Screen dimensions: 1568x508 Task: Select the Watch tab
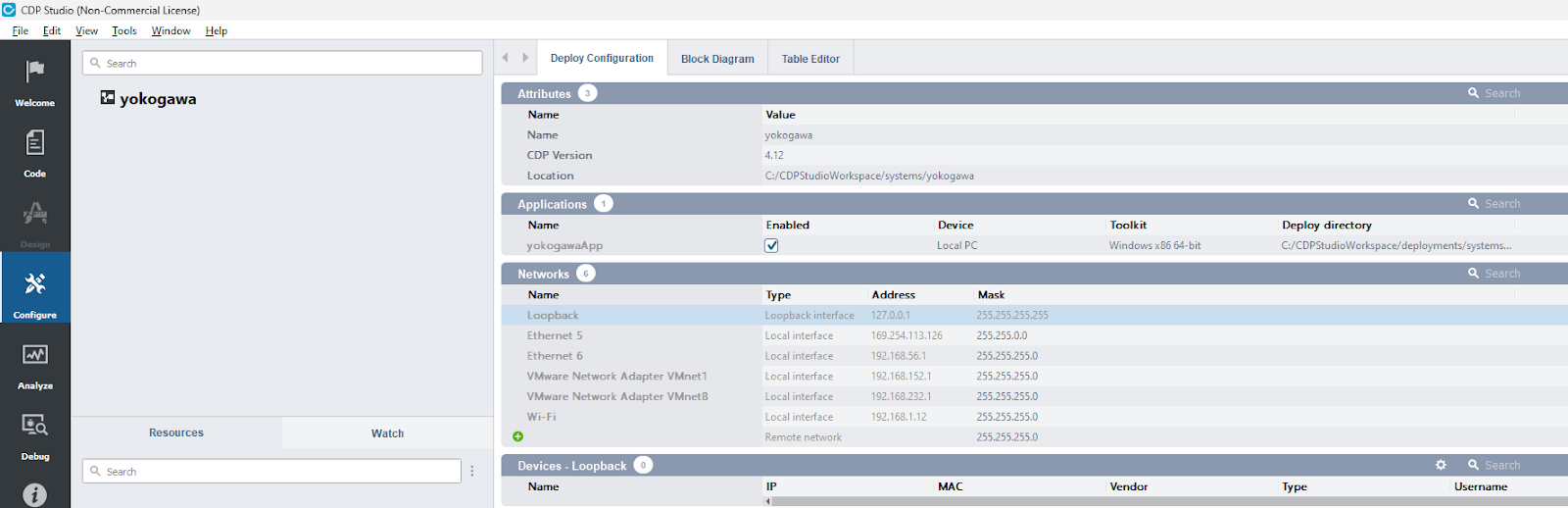pos(387,433)
